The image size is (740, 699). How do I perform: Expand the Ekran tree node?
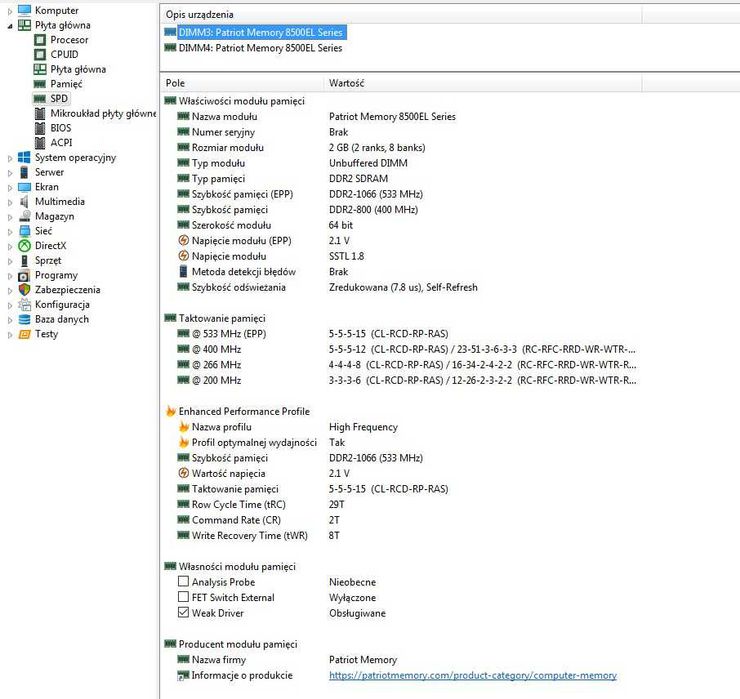[x=10, y=188]
